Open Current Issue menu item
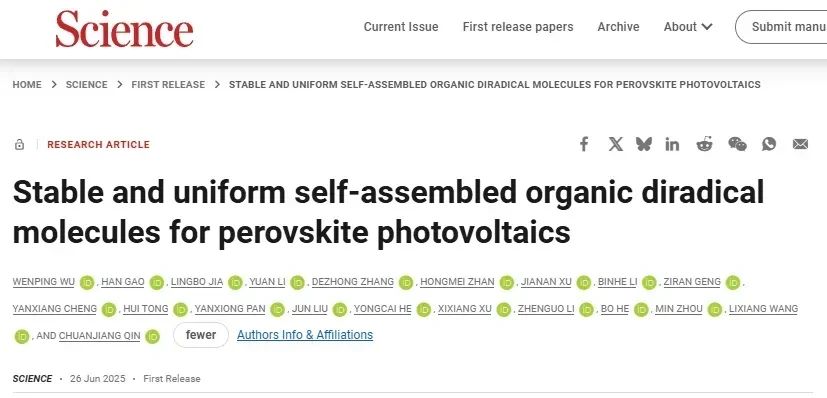Viewport: 827px width, 398px height. [x=401, y=27]
